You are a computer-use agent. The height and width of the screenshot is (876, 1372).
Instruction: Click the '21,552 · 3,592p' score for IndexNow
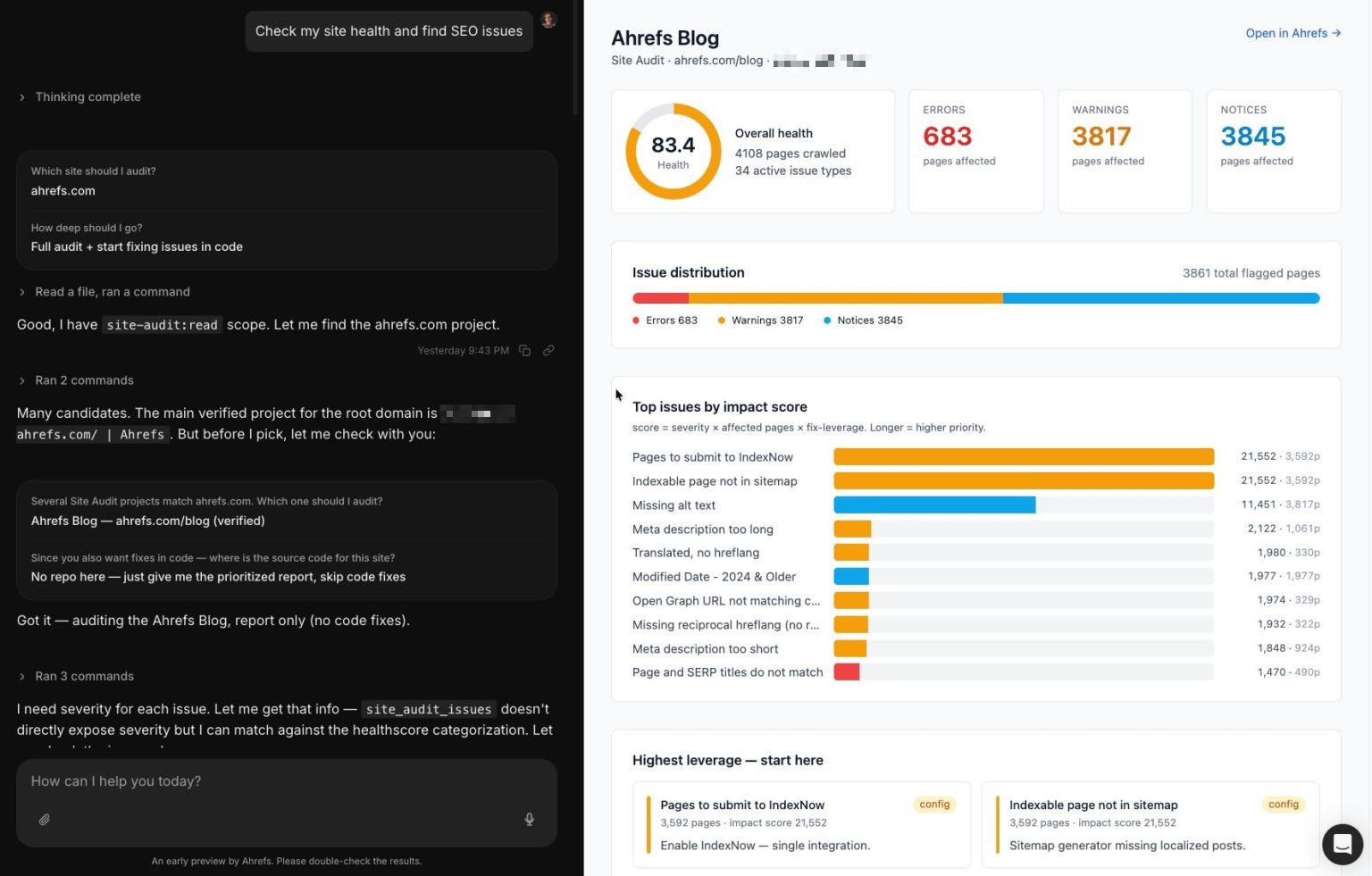coord(1280,457)
